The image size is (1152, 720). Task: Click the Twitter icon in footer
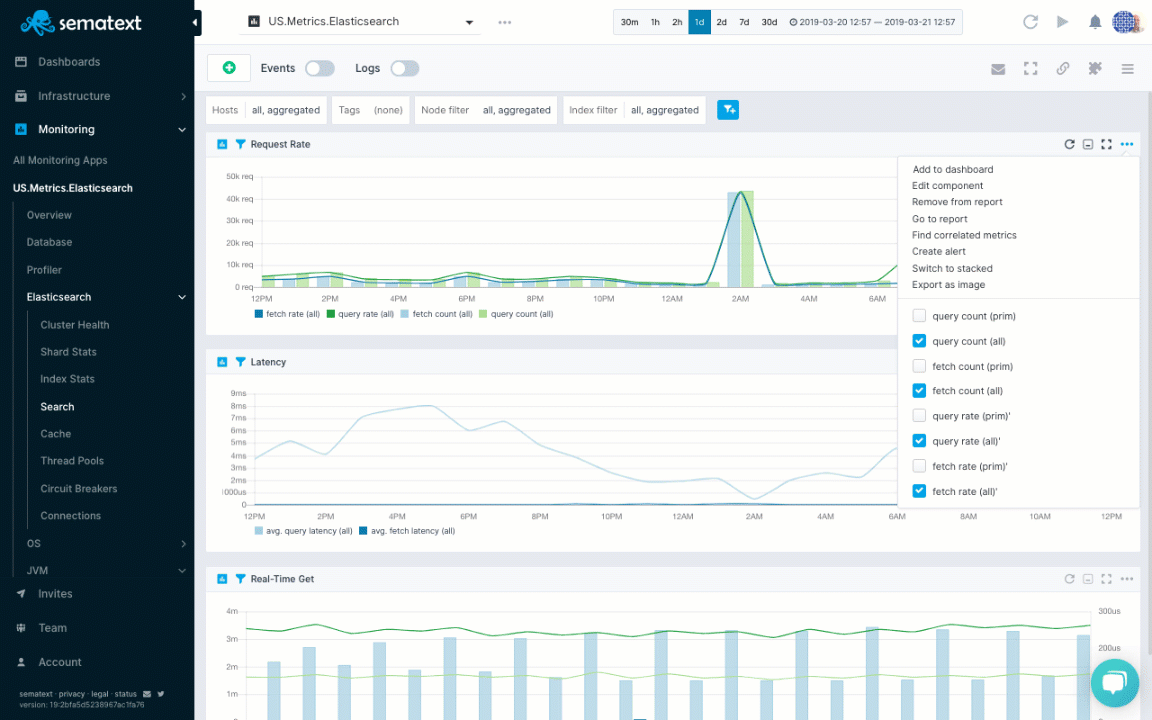(161, 694)
